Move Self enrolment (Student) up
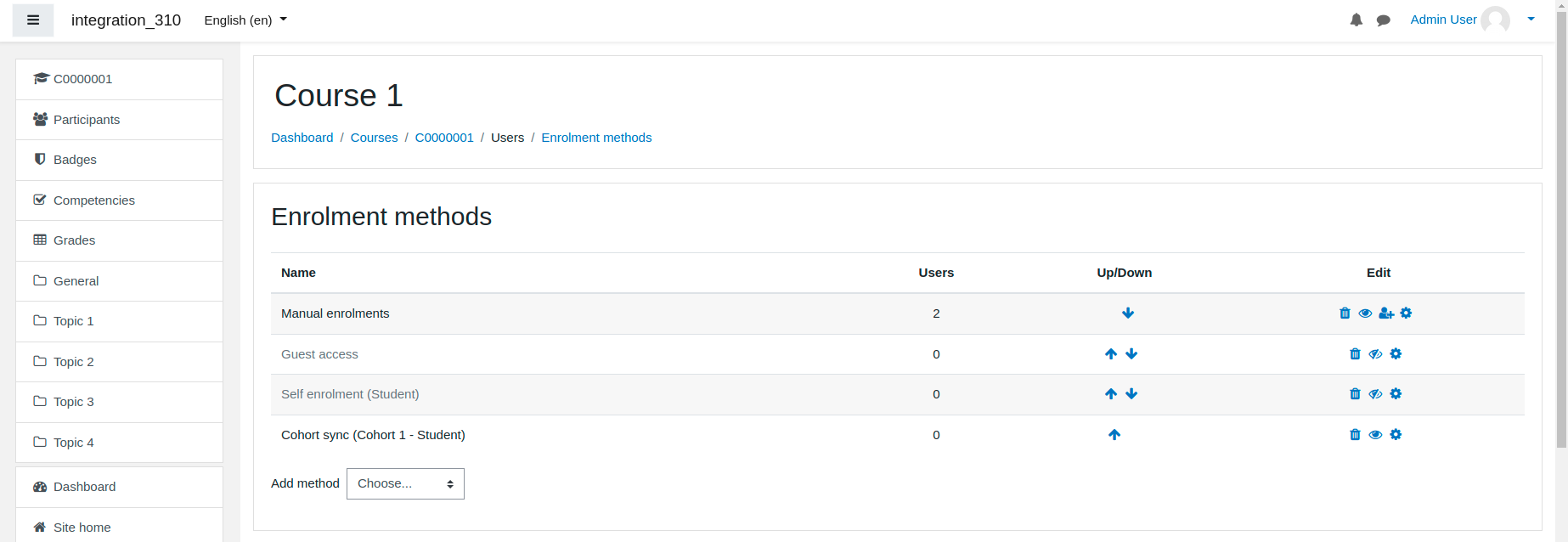This screenshot has height=542, width=1568. coord(1111,394)
